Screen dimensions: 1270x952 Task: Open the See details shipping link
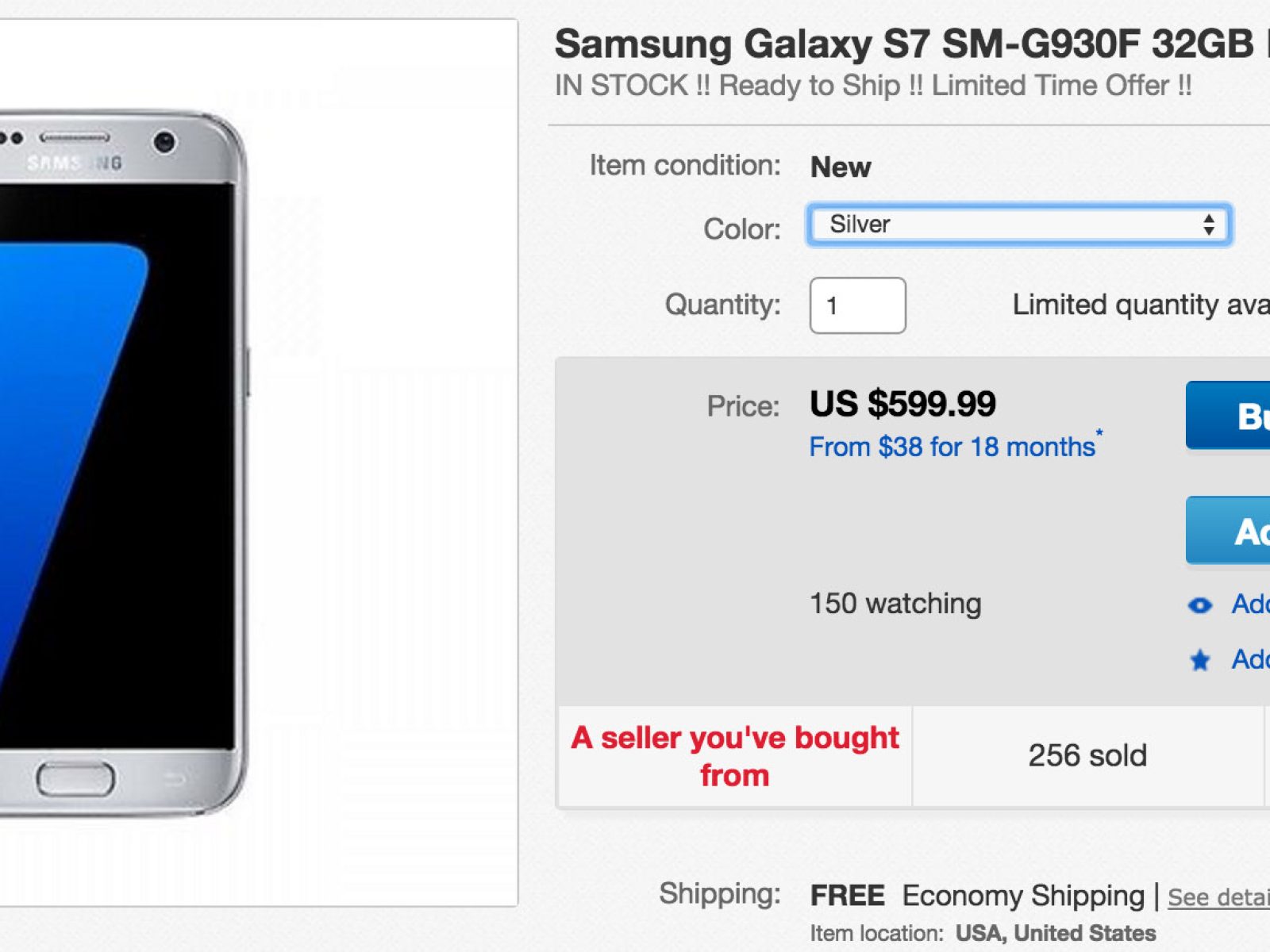1218,897
